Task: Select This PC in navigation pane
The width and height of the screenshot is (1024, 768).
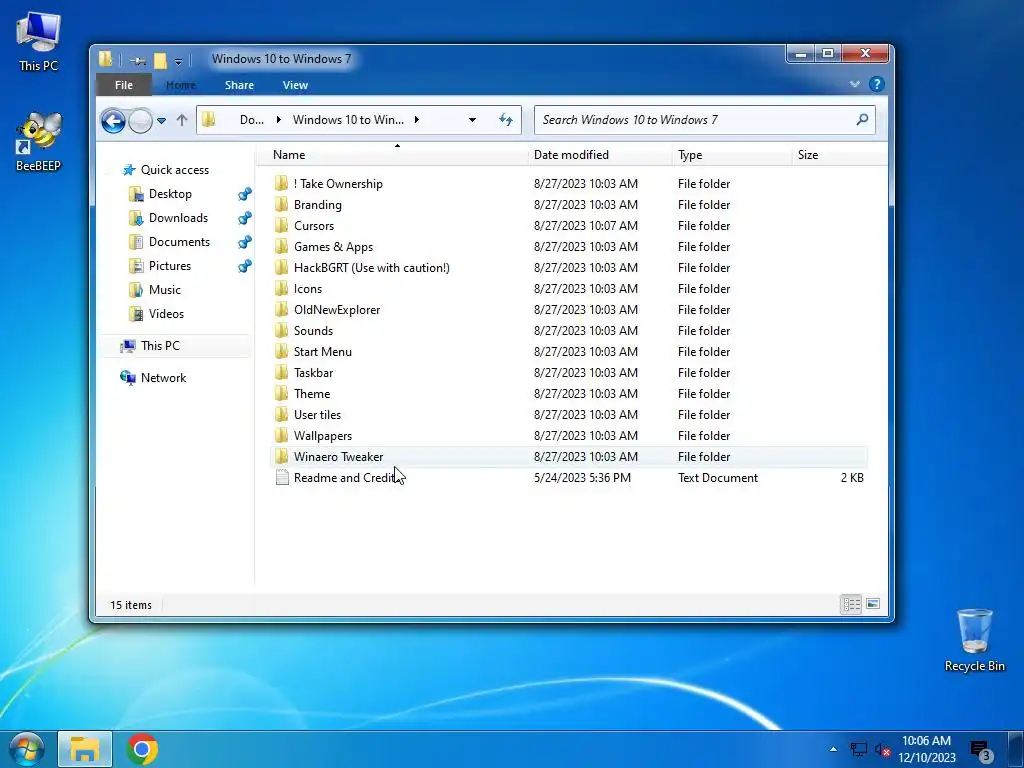Action: pos(159,345)
